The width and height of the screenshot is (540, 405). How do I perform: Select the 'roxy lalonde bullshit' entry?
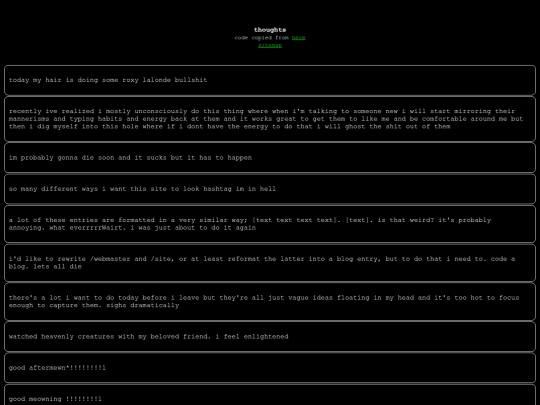point(270,80)
